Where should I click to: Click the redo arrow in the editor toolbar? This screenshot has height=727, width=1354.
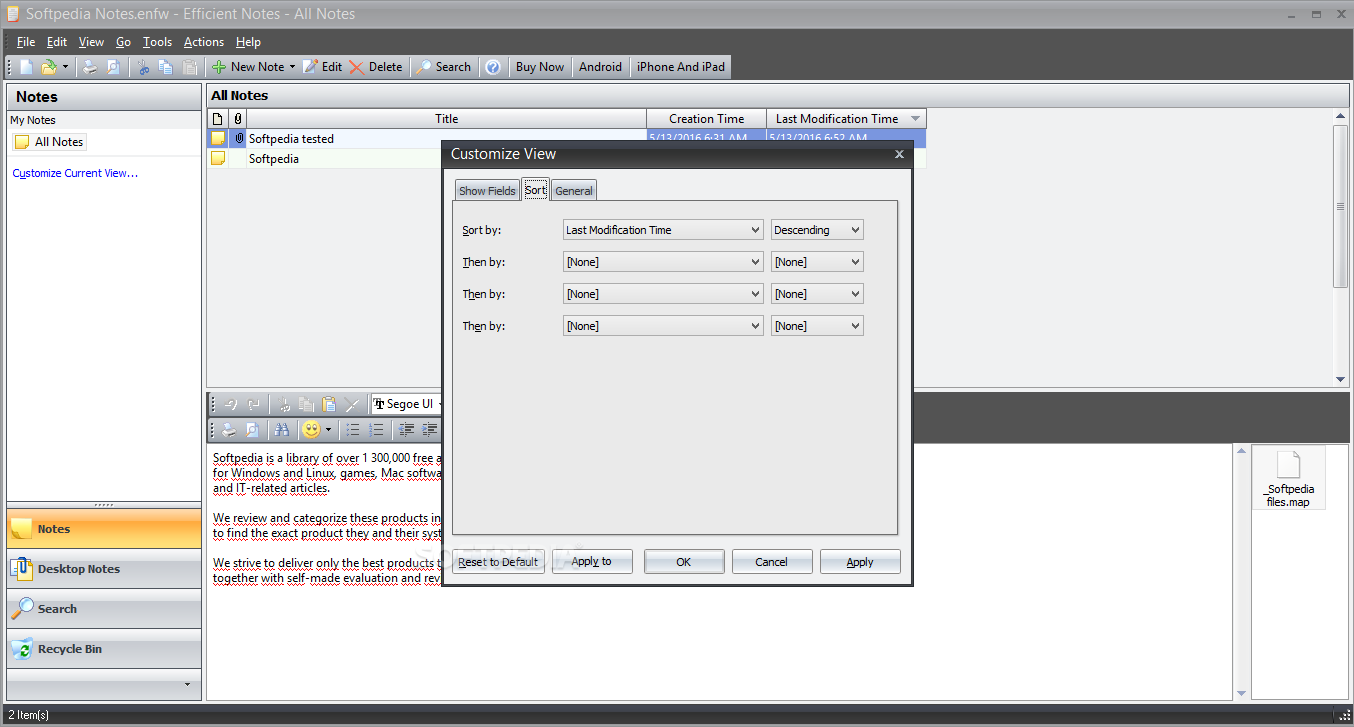[254, 404]
